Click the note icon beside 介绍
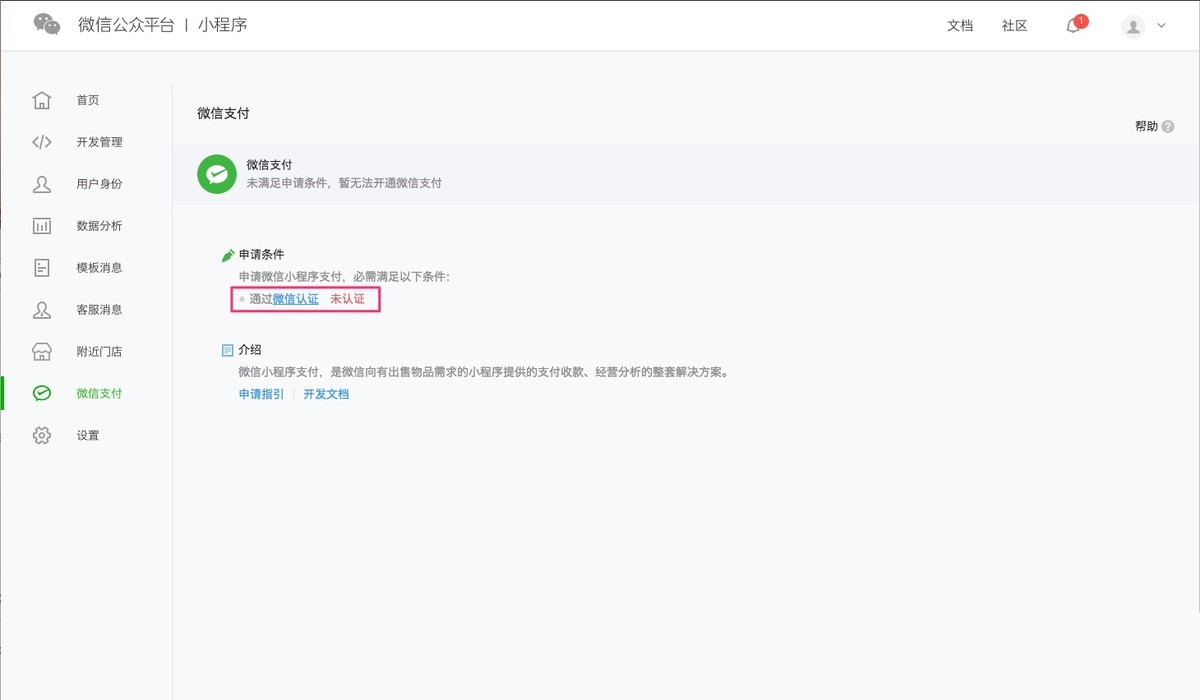The height and width of the screenshot is (700, 1200). (227, 351)
